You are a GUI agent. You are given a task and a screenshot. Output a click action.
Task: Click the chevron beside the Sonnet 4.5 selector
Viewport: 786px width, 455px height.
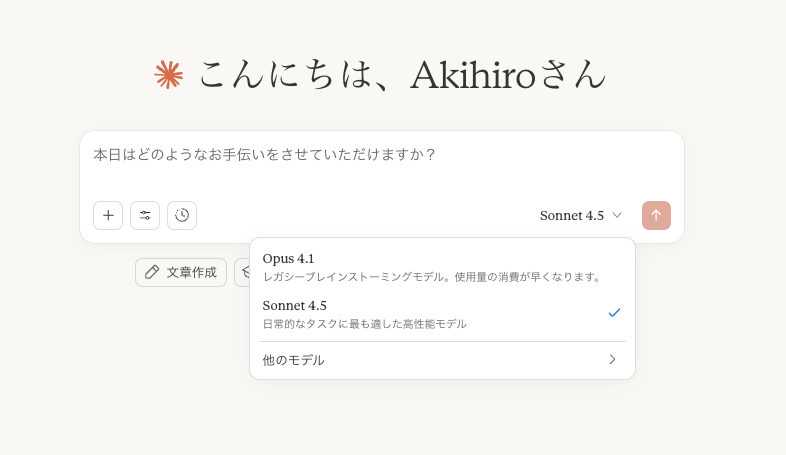[x=617, y=215]
